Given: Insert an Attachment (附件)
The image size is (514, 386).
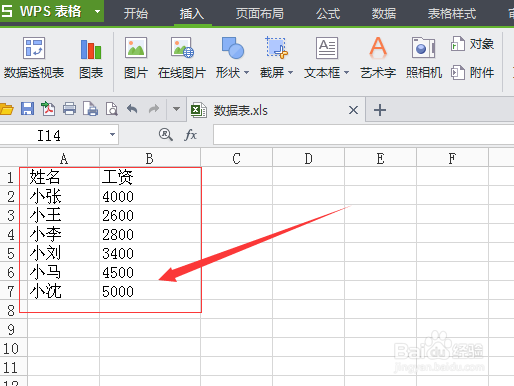Looking at the screenshot, I should click(x=472, y=72).
